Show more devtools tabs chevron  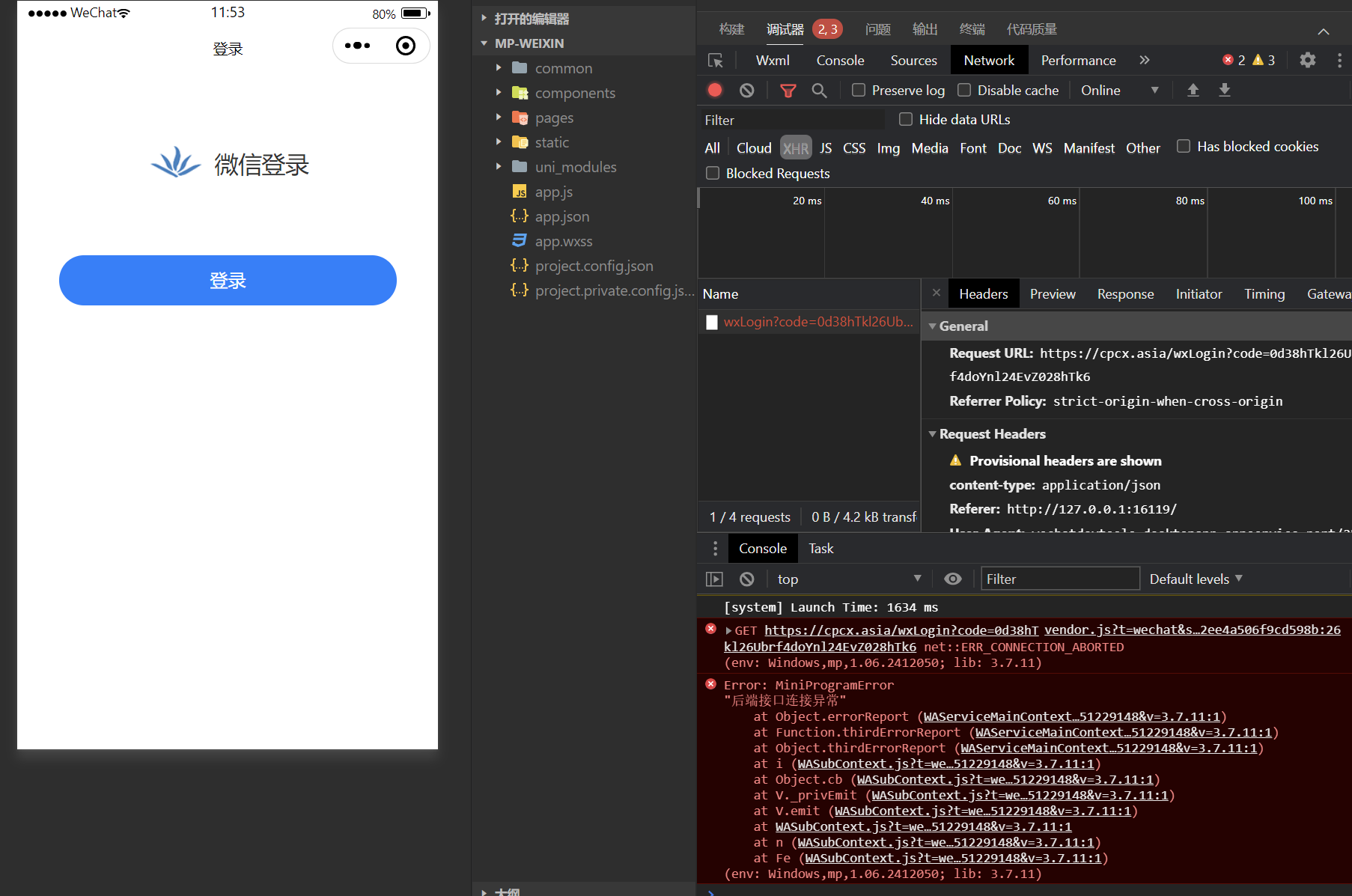point(1145,60)
